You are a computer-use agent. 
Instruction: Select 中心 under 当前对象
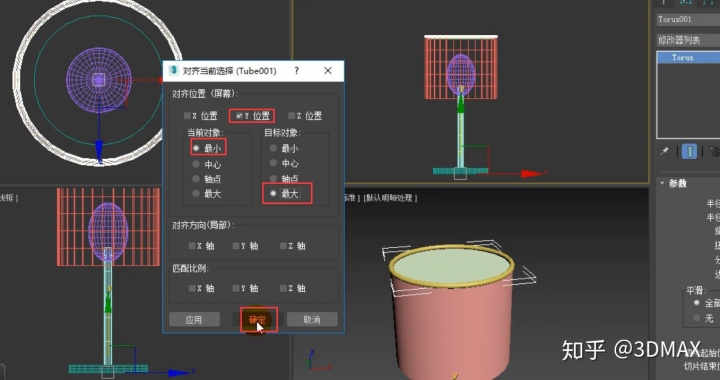(x=196, y=164)
